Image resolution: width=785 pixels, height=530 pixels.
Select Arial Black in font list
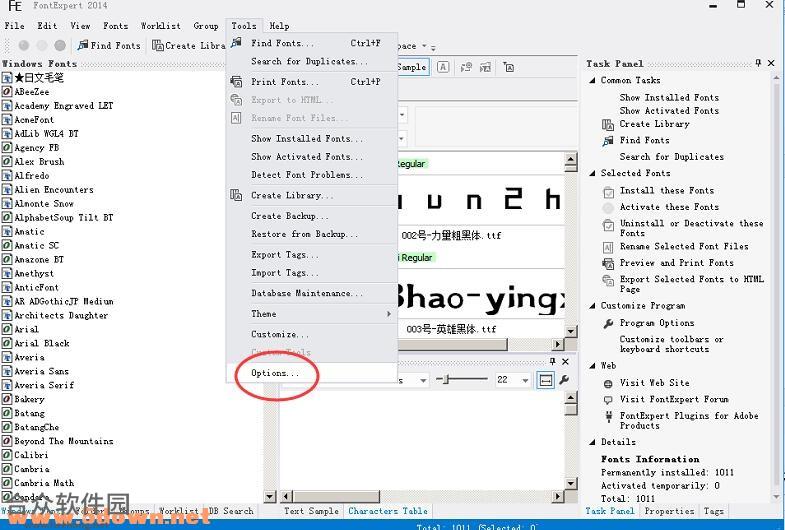pos(42,343)
